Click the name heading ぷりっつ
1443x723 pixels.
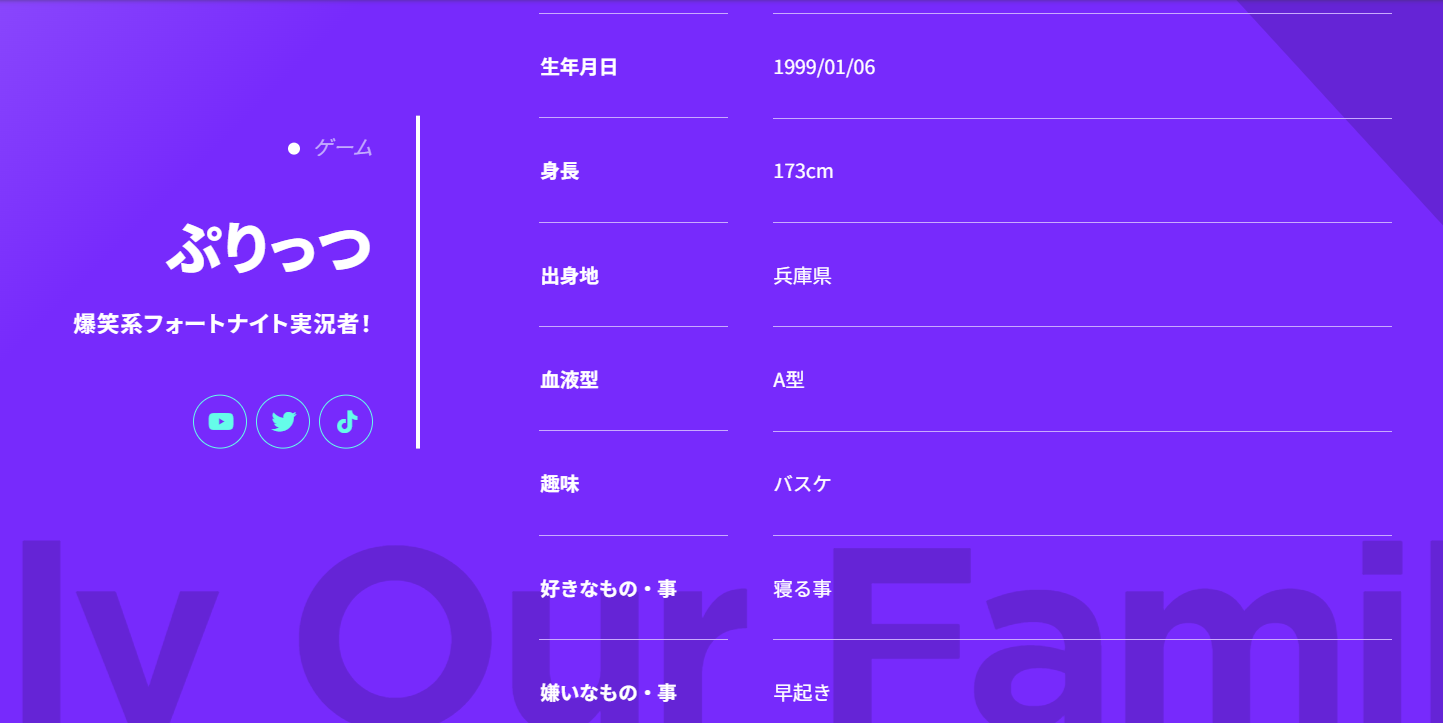[269, 247]
